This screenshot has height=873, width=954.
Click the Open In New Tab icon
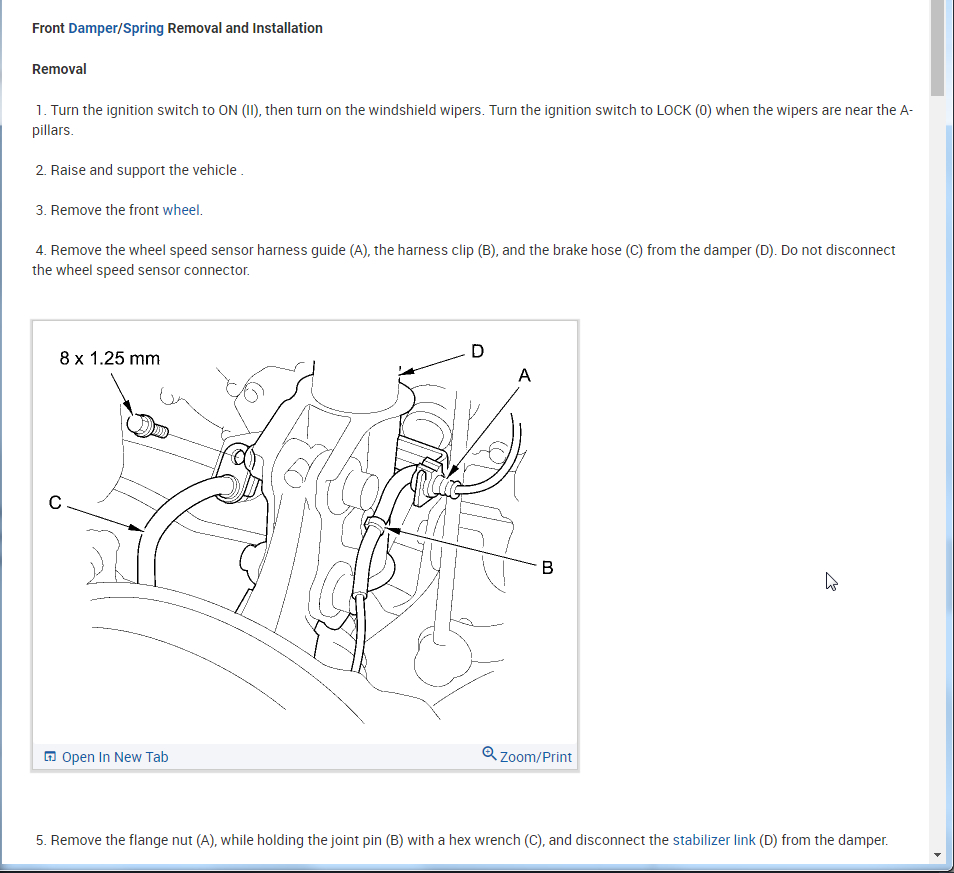point(50,756)
